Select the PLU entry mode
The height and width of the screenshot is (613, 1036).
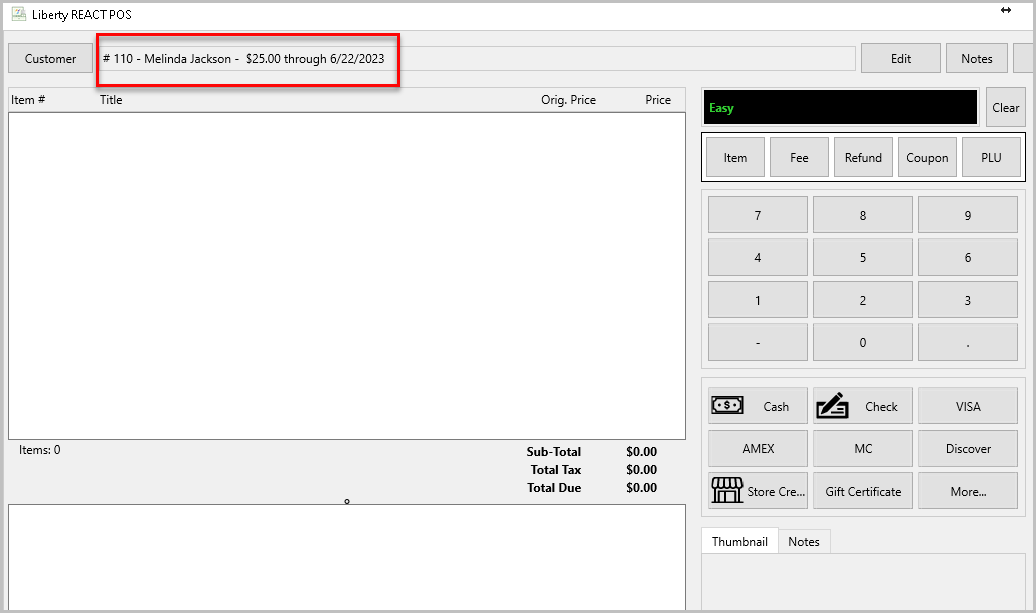[991, 158]
